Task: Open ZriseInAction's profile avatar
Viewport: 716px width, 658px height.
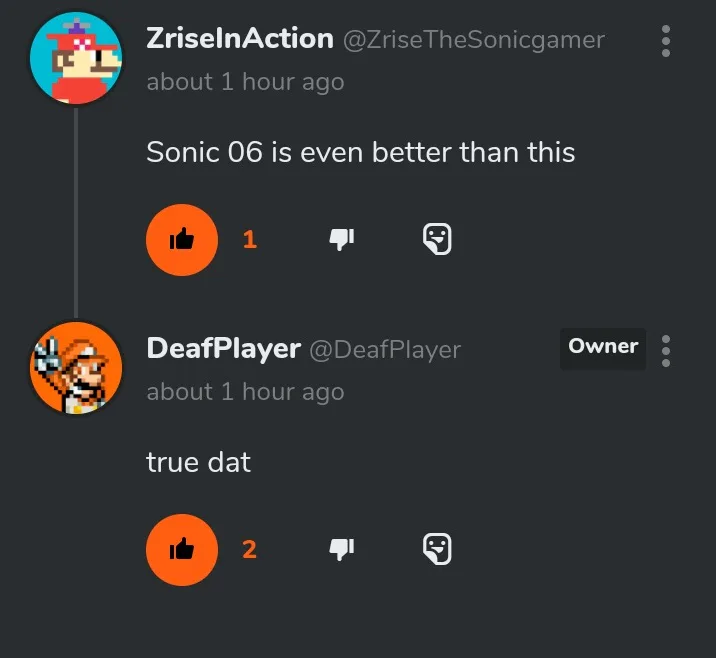Action: coord(76,60)
